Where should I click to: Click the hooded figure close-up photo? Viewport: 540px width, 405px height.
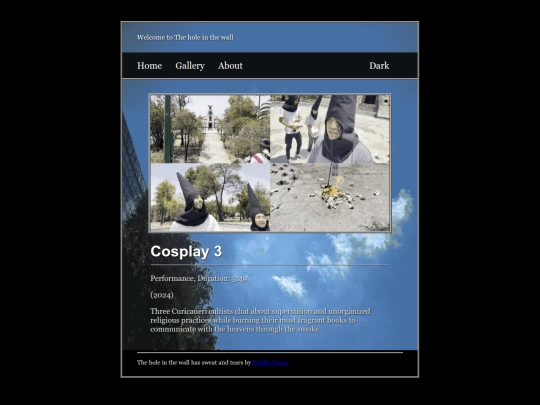[x=330, y=129]
